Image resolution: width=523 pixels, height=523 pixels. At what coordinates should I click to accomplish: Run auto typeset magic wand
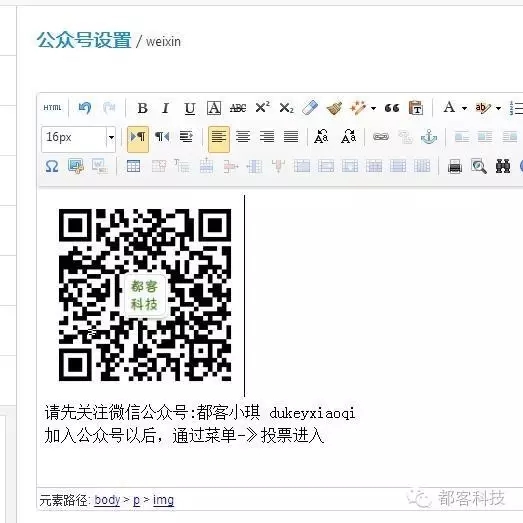click(x=358, y=108)
